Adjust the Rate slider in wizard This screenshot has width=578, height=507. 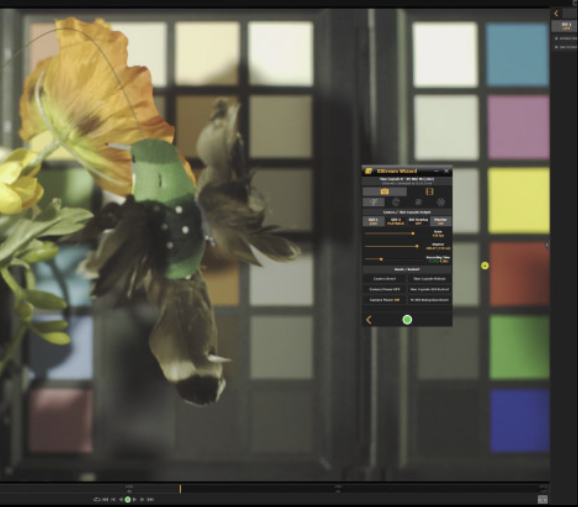413,233
